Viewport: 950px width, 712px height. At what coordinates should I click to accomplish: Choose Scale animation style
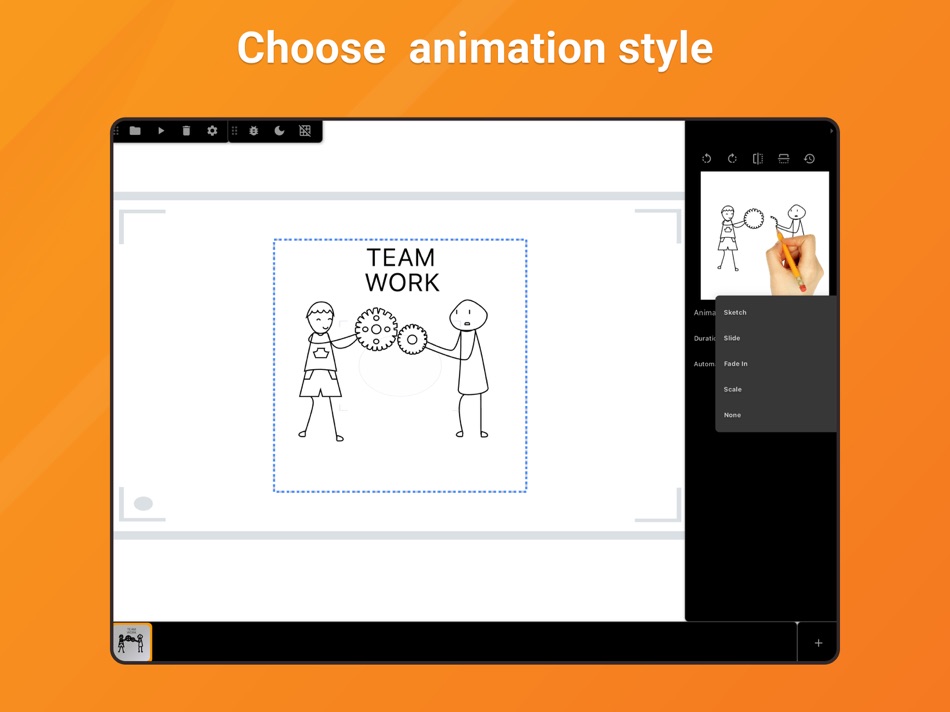tap(776, 390)
